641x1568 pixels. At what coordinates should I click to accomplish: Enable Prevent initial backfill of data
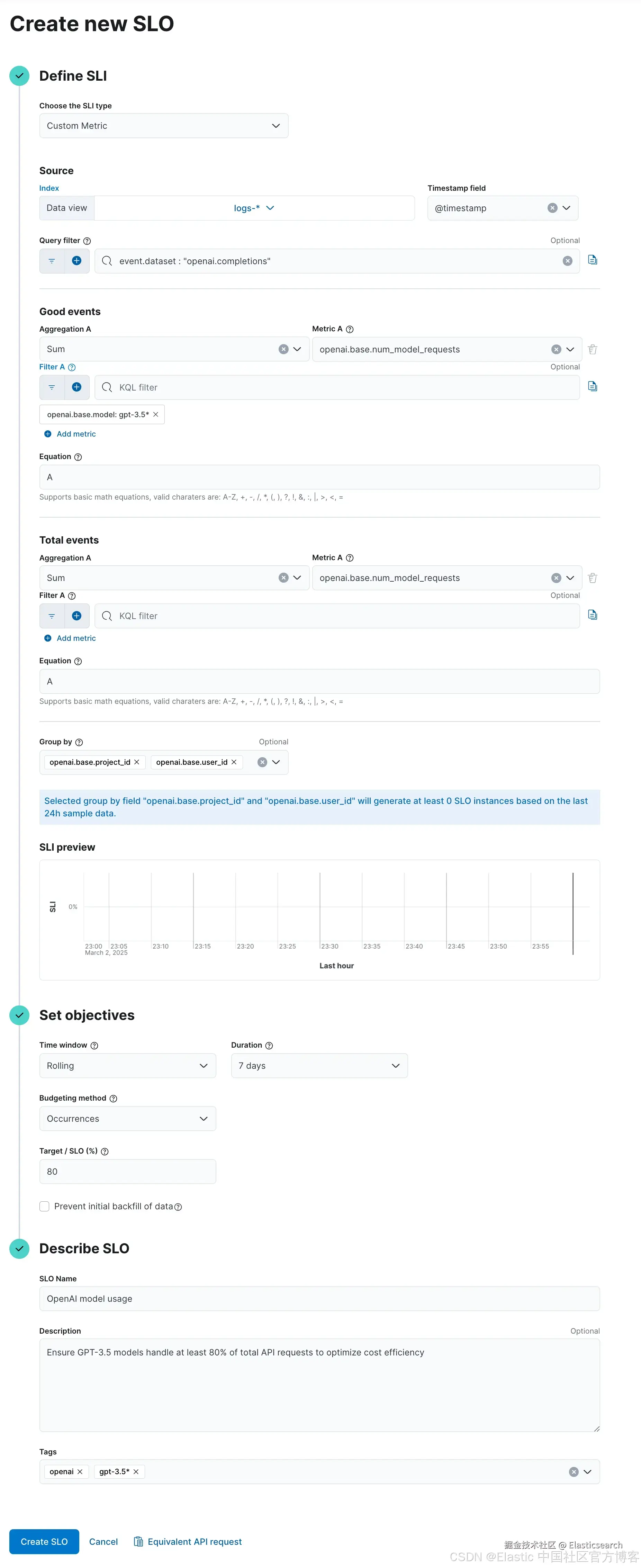click(x=44, y=1207)
